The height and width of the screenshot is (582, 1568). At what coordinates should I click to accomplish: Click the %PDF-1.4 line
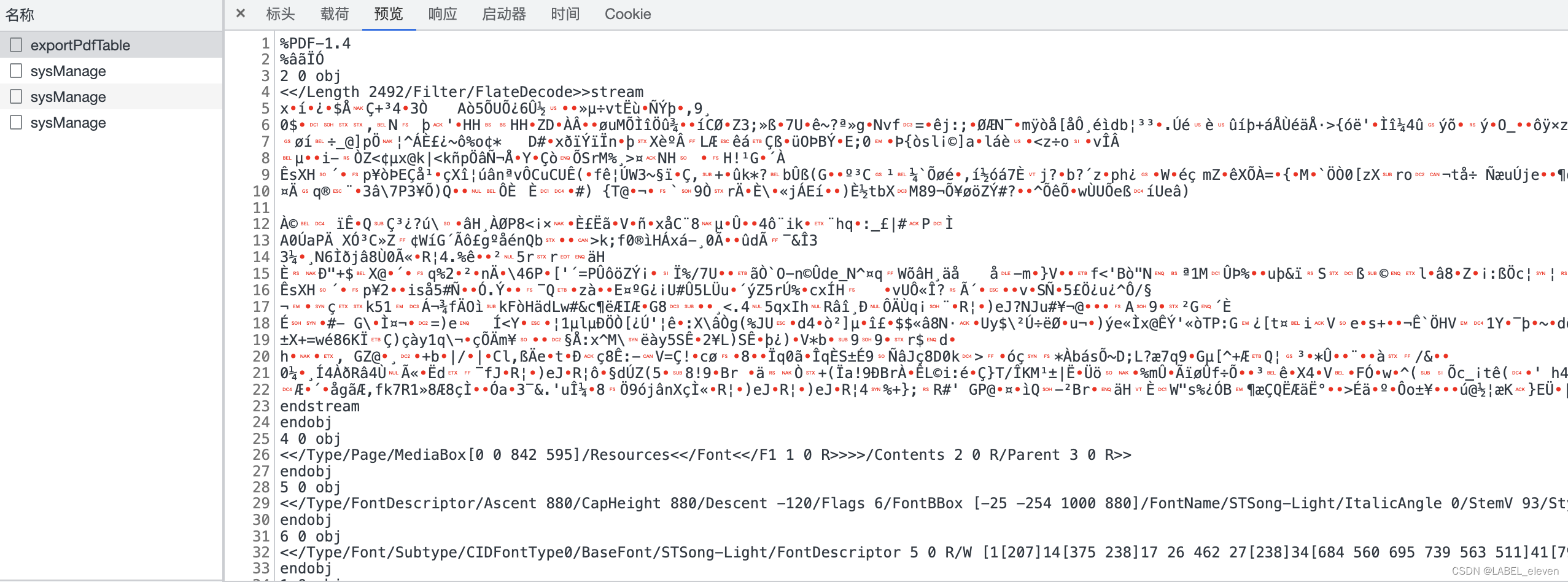click(x=316, y=44)
